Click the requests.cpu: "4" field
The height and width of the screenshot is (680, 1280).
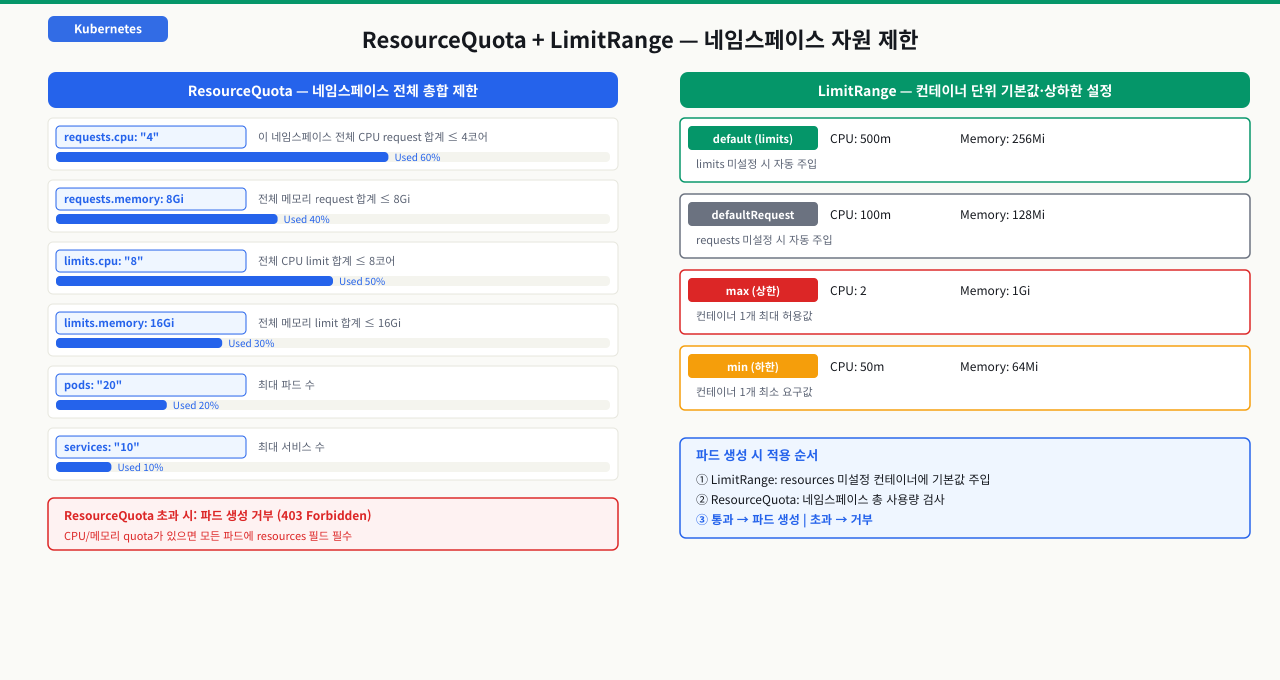[151, 137]
